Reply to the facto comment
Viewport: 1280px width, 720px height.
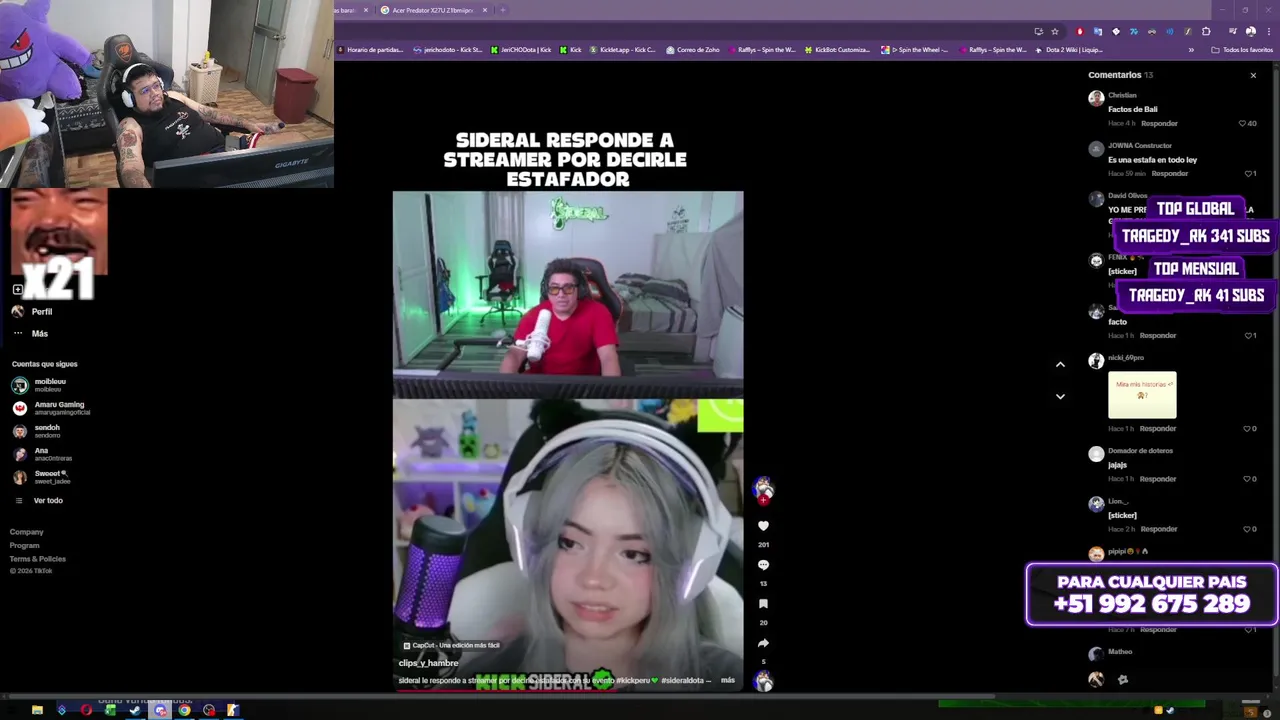click(x=1158, y=335)
